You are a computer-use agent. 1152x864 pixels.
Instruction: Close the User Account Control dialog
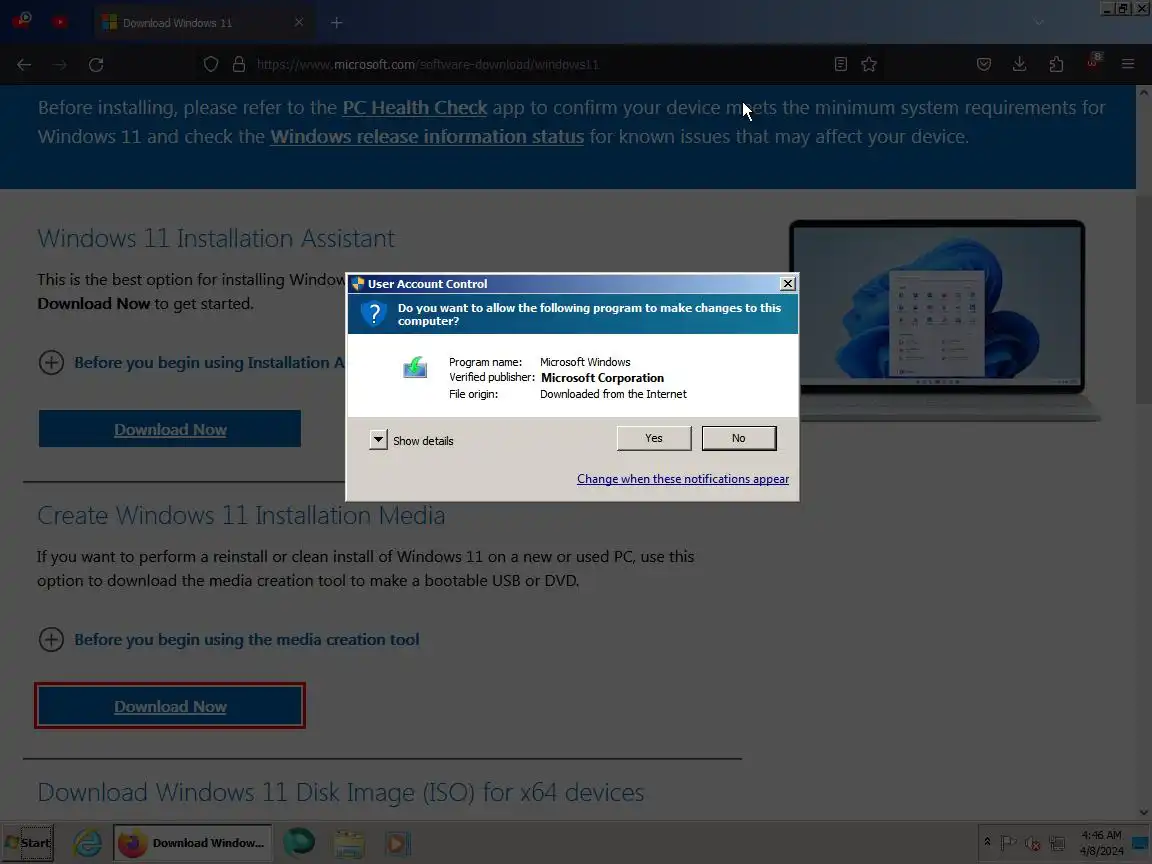point(788,284)
